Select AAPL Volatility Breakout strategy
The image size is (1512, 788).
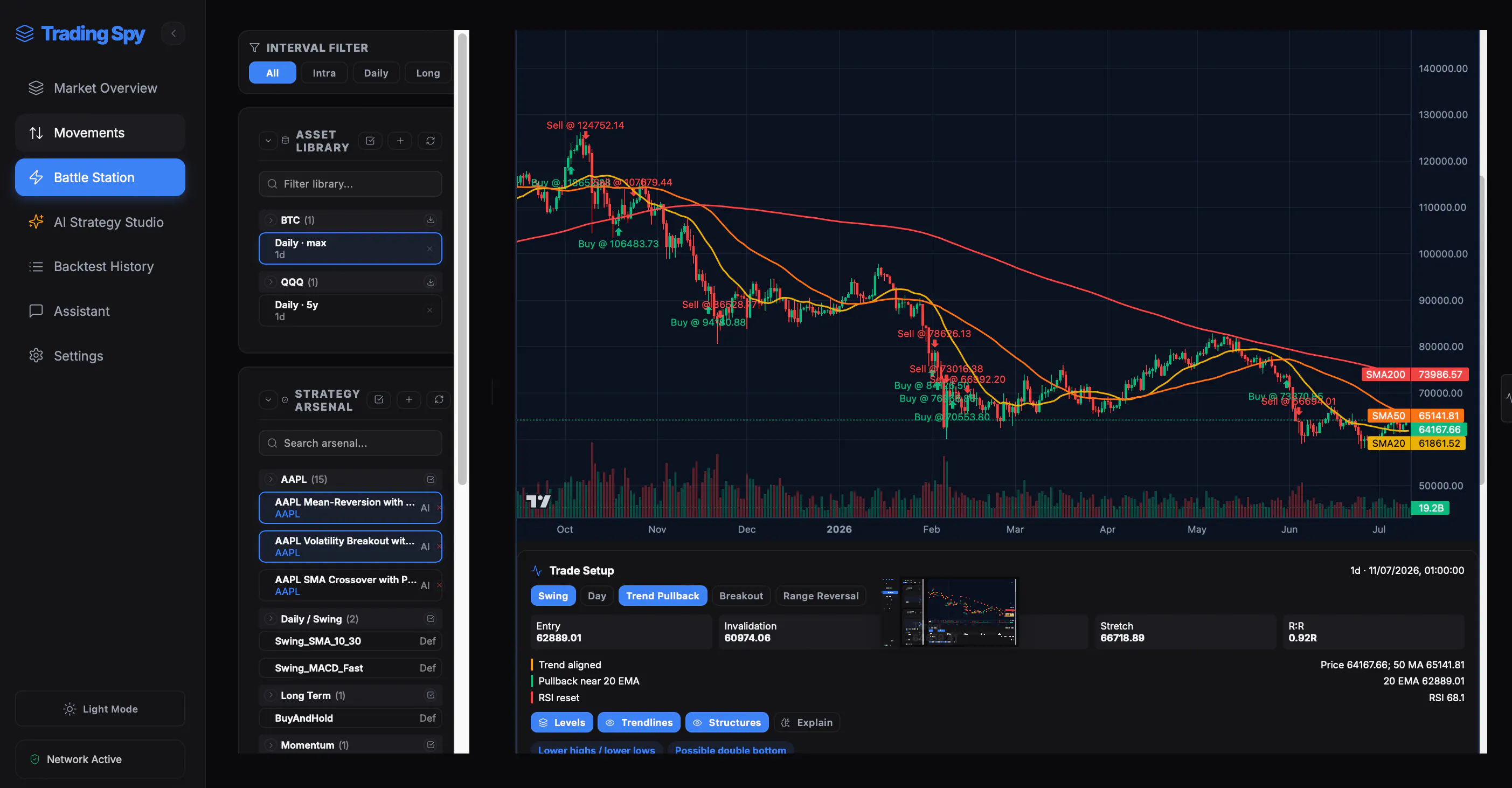350,547
